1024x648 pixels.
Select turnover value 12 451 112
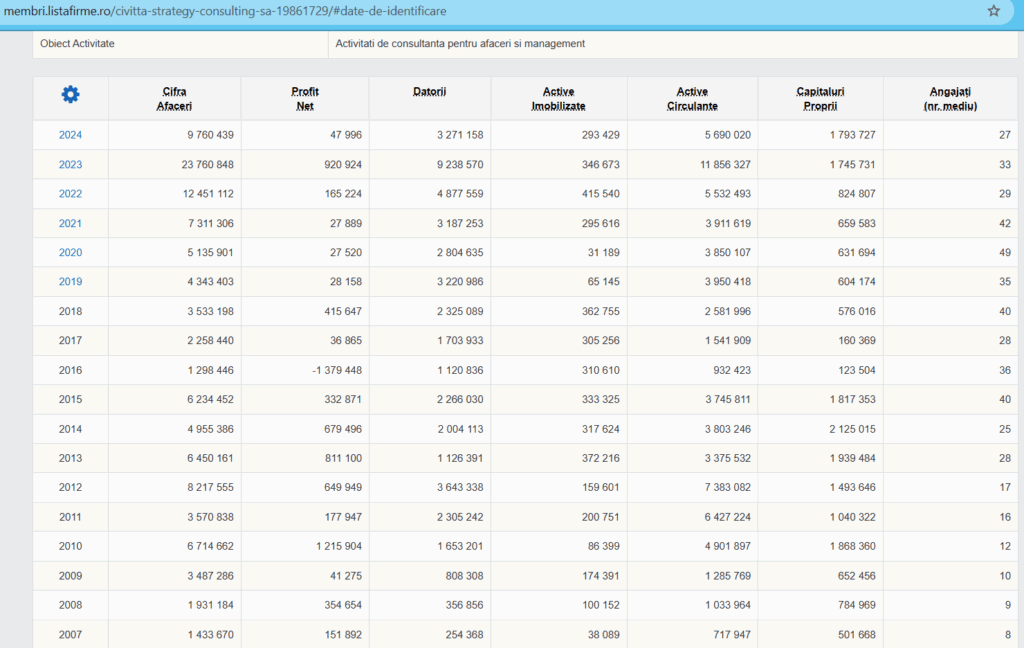[208, 194]
